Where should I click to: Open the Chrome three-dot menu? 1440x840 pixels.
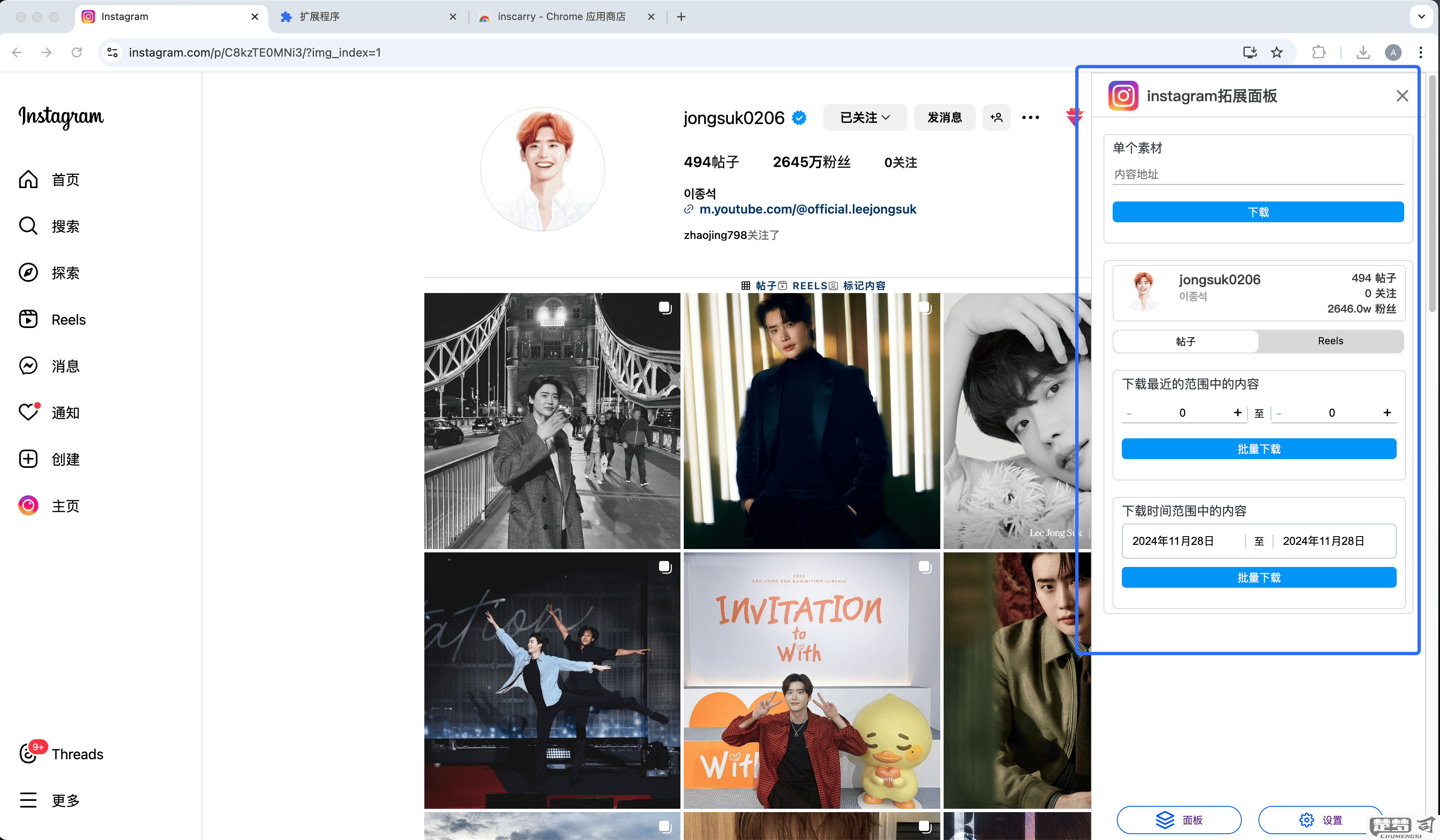(x=1420, y=52)
